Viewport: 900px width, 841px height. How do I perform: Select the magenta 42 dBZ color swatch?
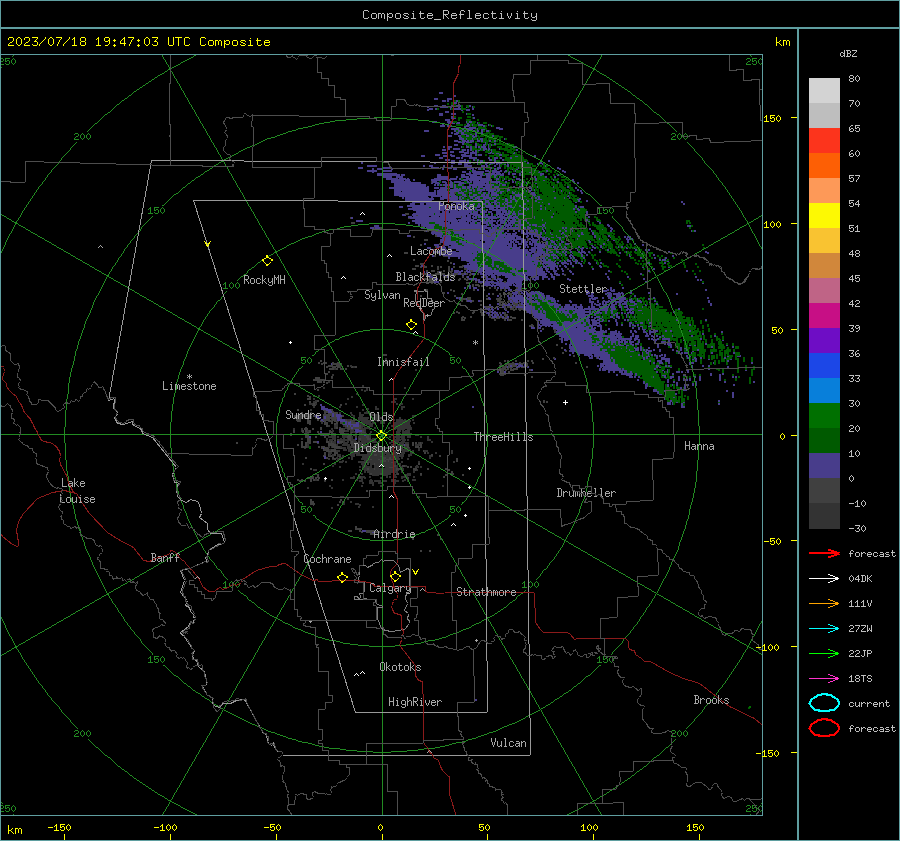coord(824,315)
